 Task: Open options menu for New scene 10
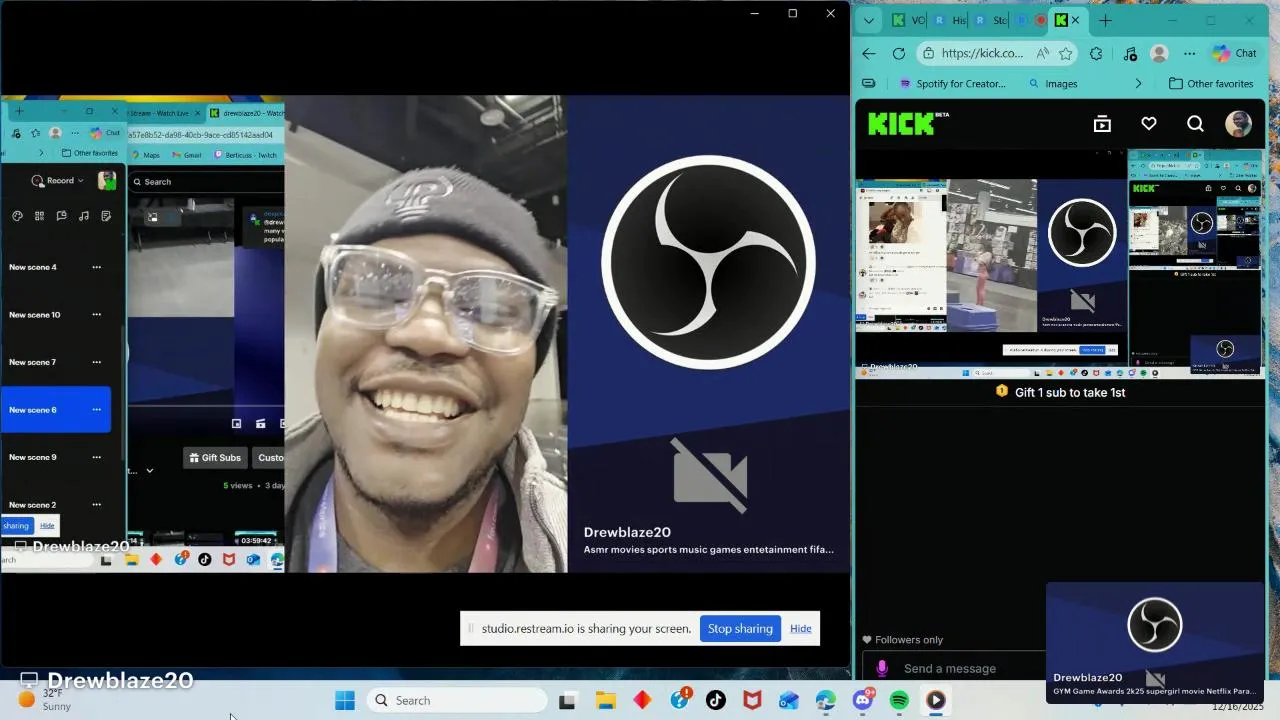pos(96,315)
